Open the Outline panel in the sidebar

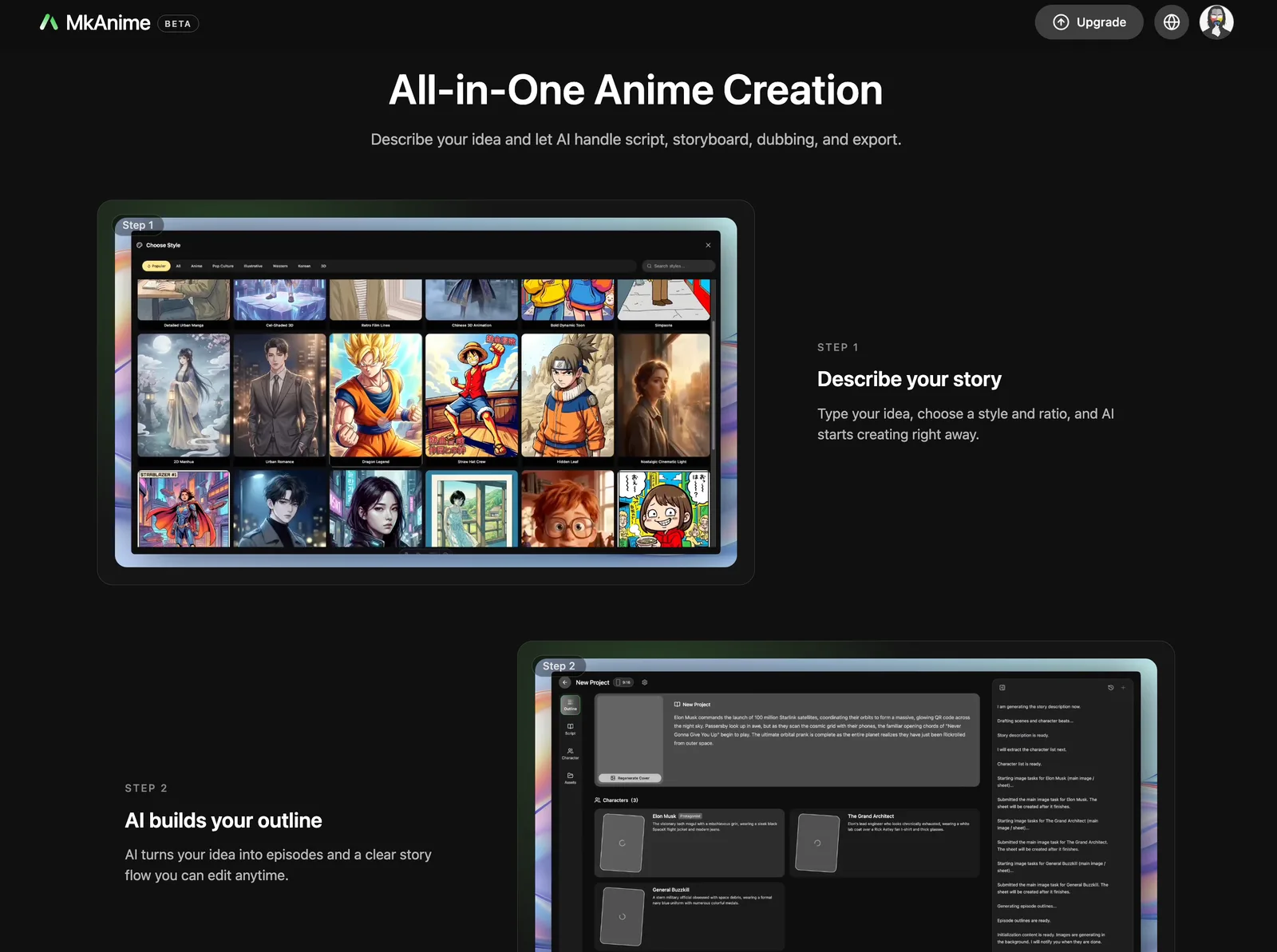(571, 705)
